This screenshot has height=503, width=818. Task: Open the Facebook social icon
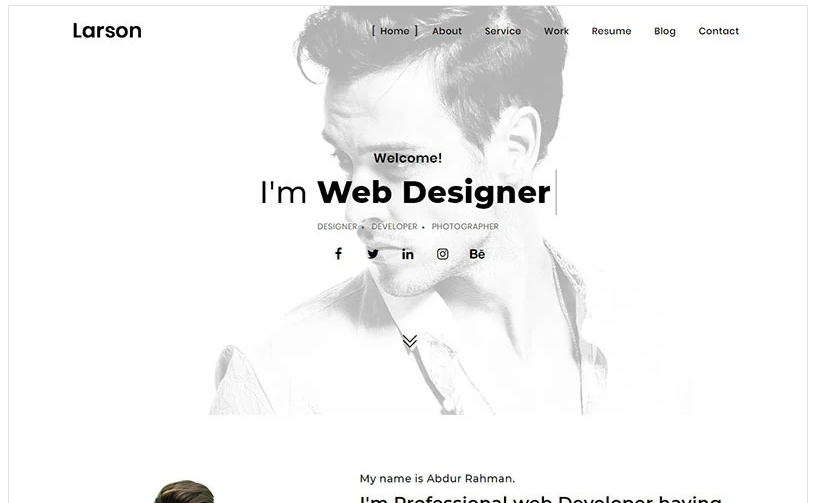point(338,254)
